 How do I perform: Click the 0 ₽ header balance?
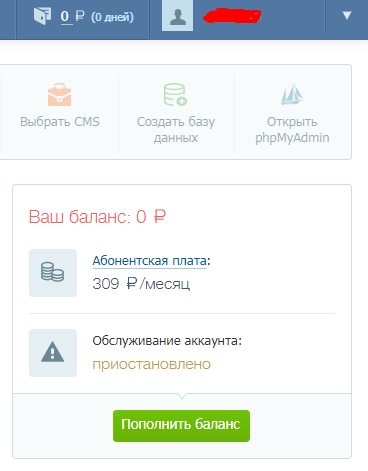pyautogui.click(x=72, y=16)
